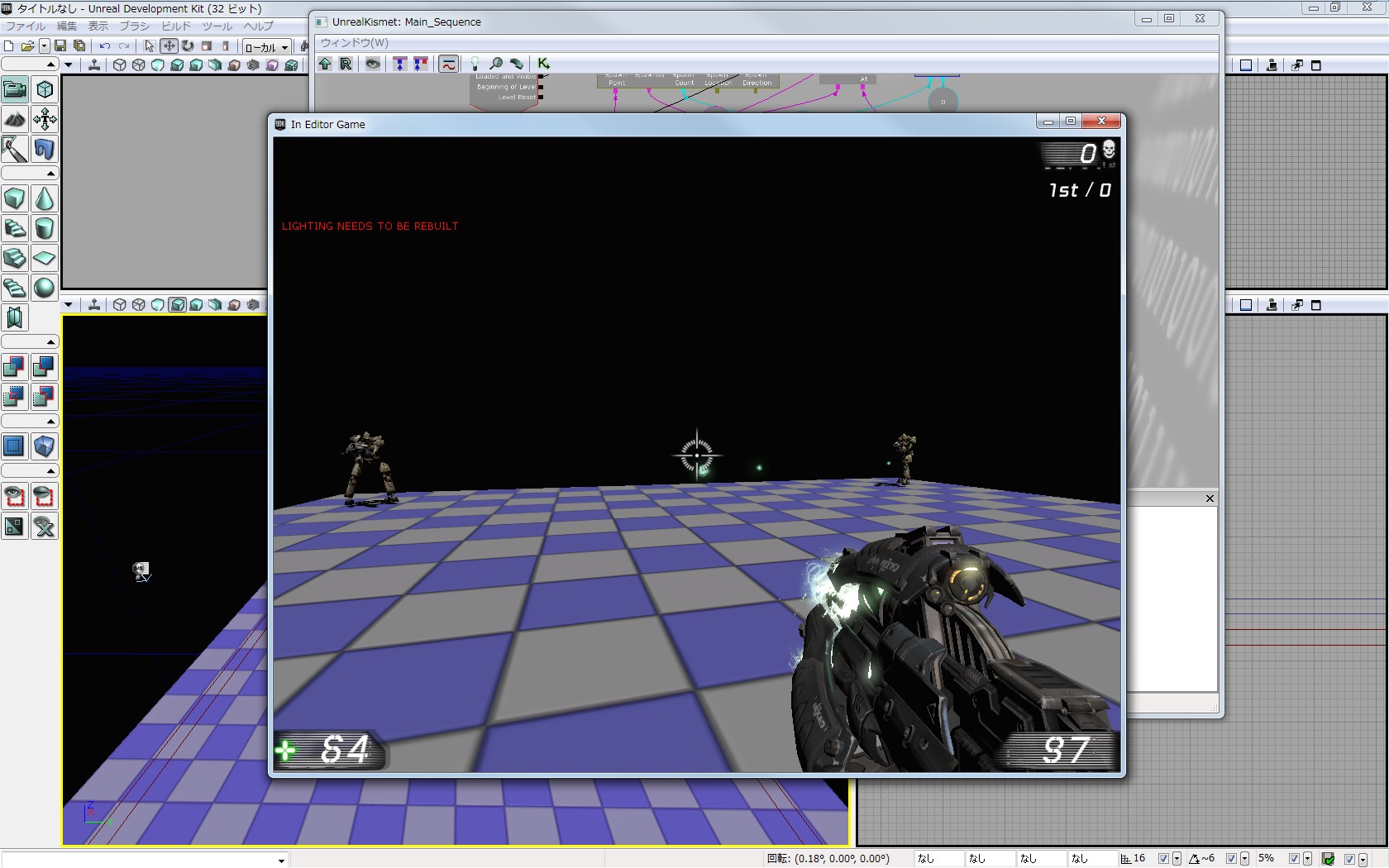Viewport: 1389px width, 868px height.
Task: Open 編集 menu
Action: [67, 26]
